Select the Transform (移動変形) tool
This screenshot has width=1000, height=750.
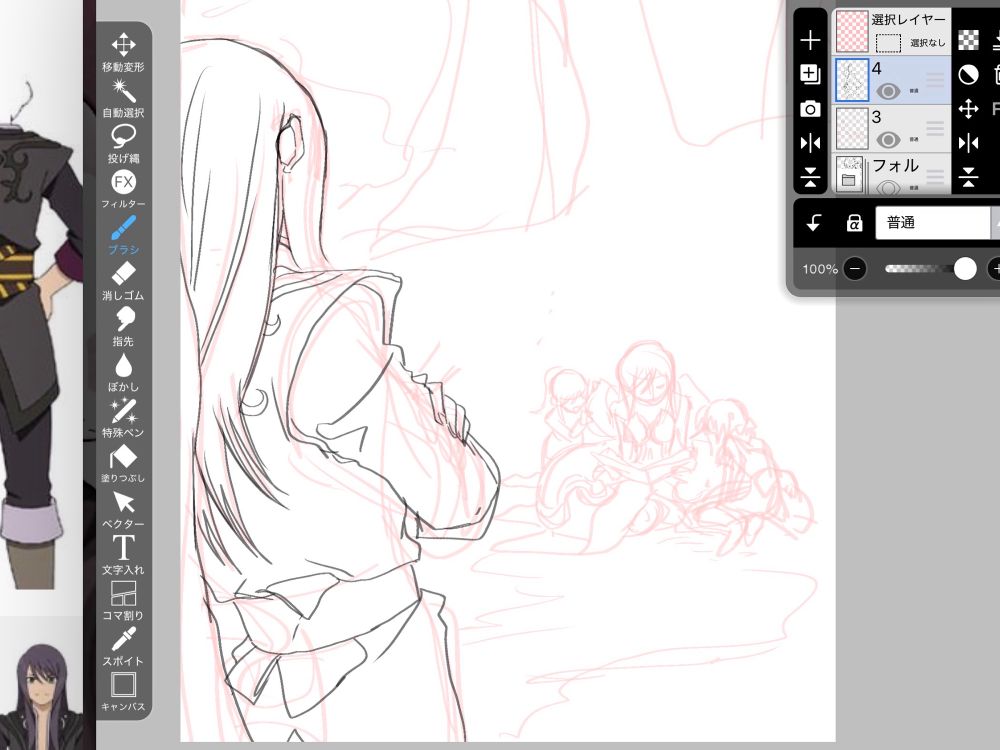(123, 52)
